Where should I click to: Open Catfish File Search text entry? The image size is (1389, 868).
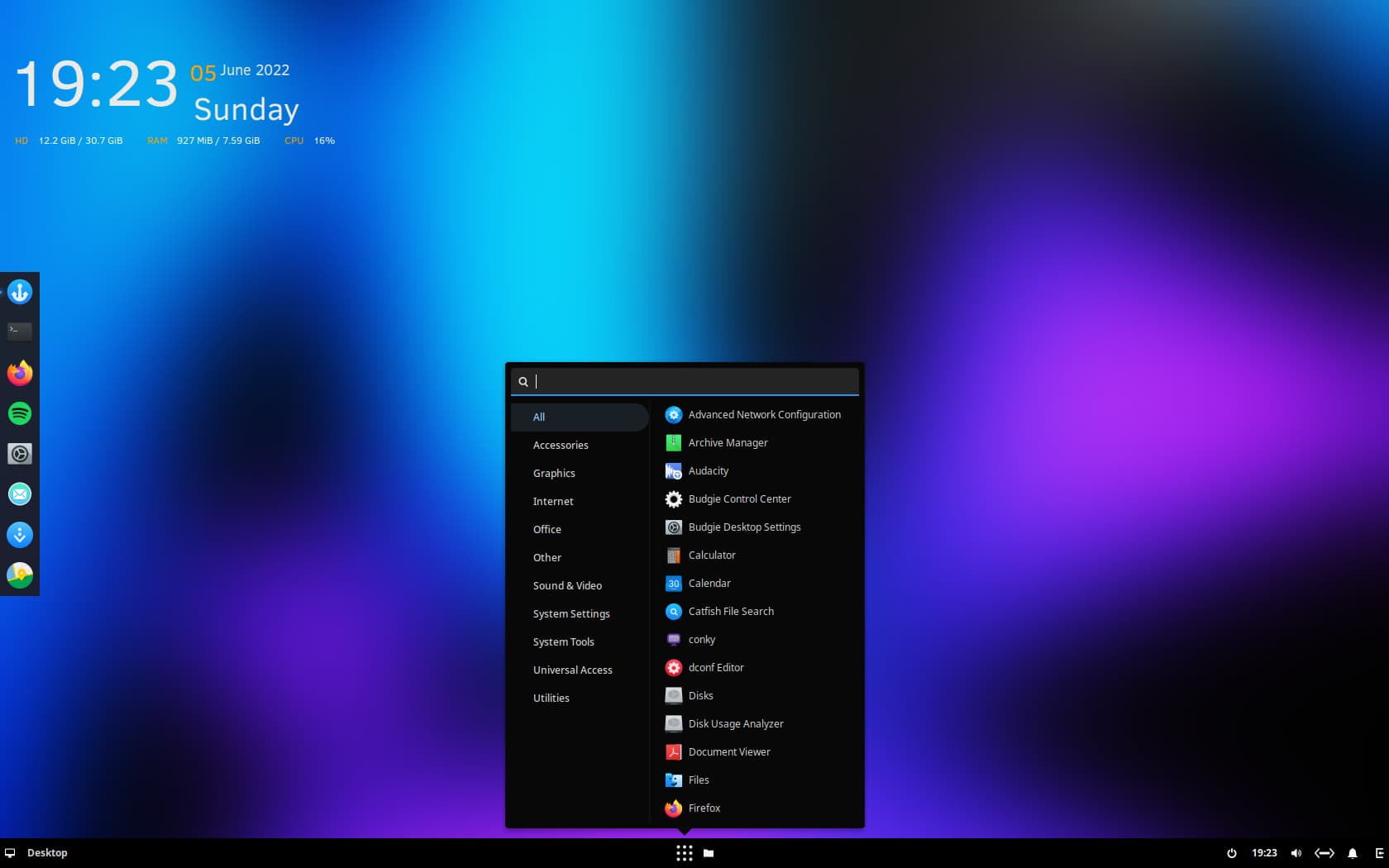click(x=732, y=612)
